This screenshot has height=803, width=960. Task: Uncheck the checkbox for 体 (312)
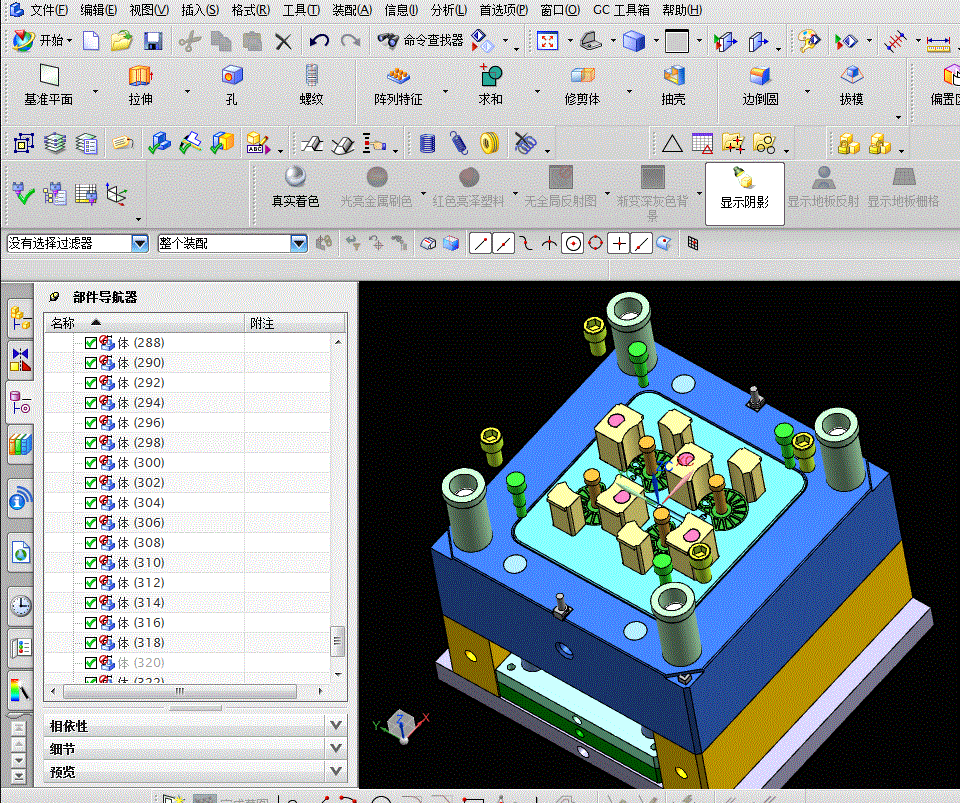tap(91, 583)
